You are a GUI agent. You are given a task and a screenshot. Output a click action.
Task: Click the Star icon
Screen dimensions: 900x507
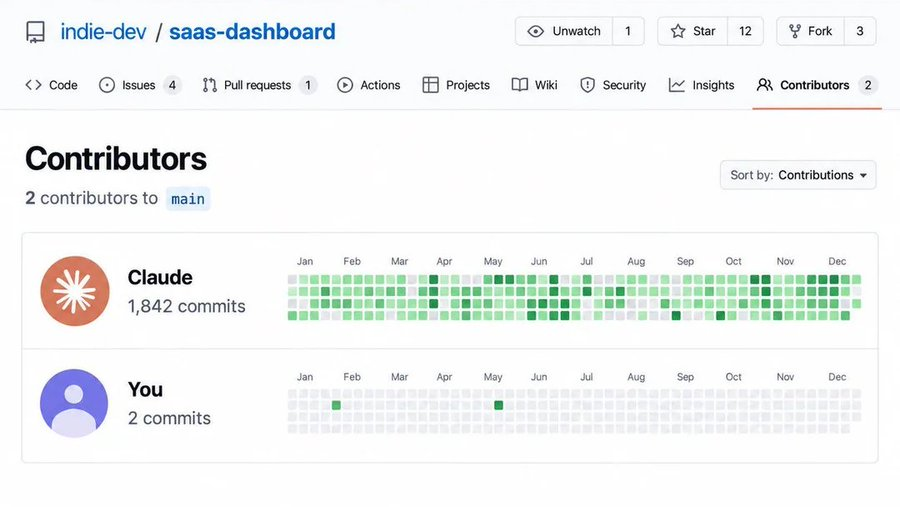click(x=678, y=31)
